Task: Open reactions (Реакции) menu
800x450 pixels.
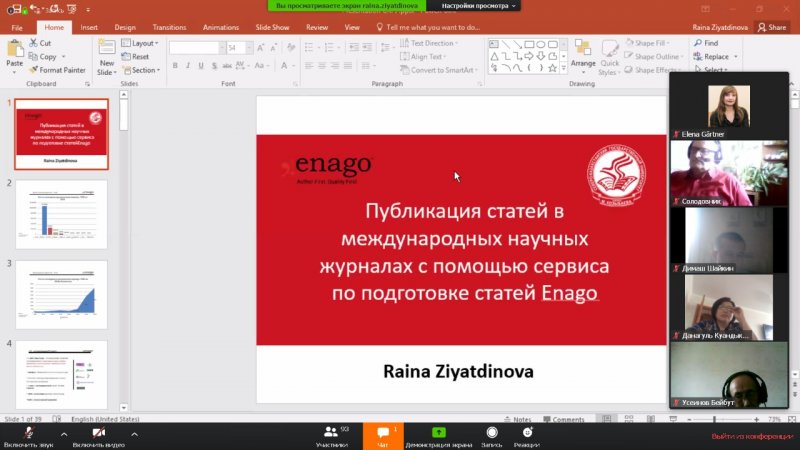Action: click(x=527, y=436)
